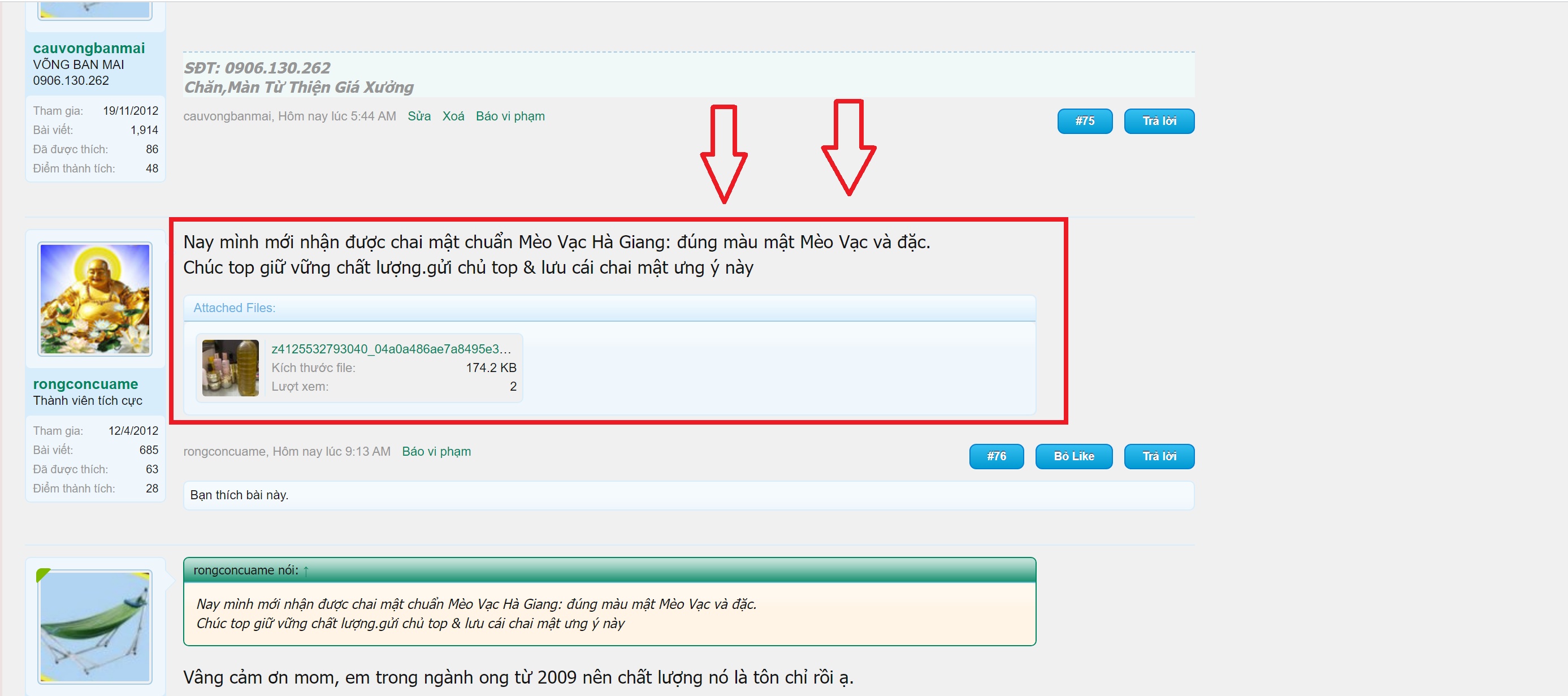1568x696 pixels.
Task: Open attachment filename z4125532793040 link
Action: [391, 349]
